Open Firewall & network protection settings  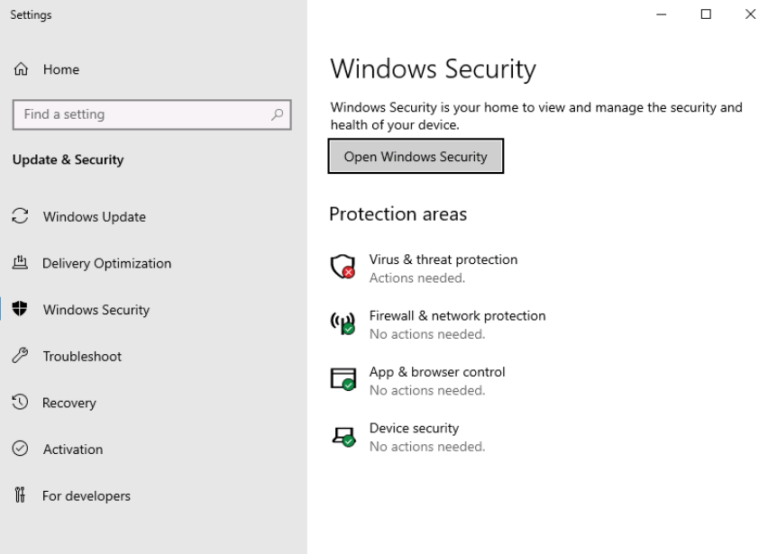(457, 316)
